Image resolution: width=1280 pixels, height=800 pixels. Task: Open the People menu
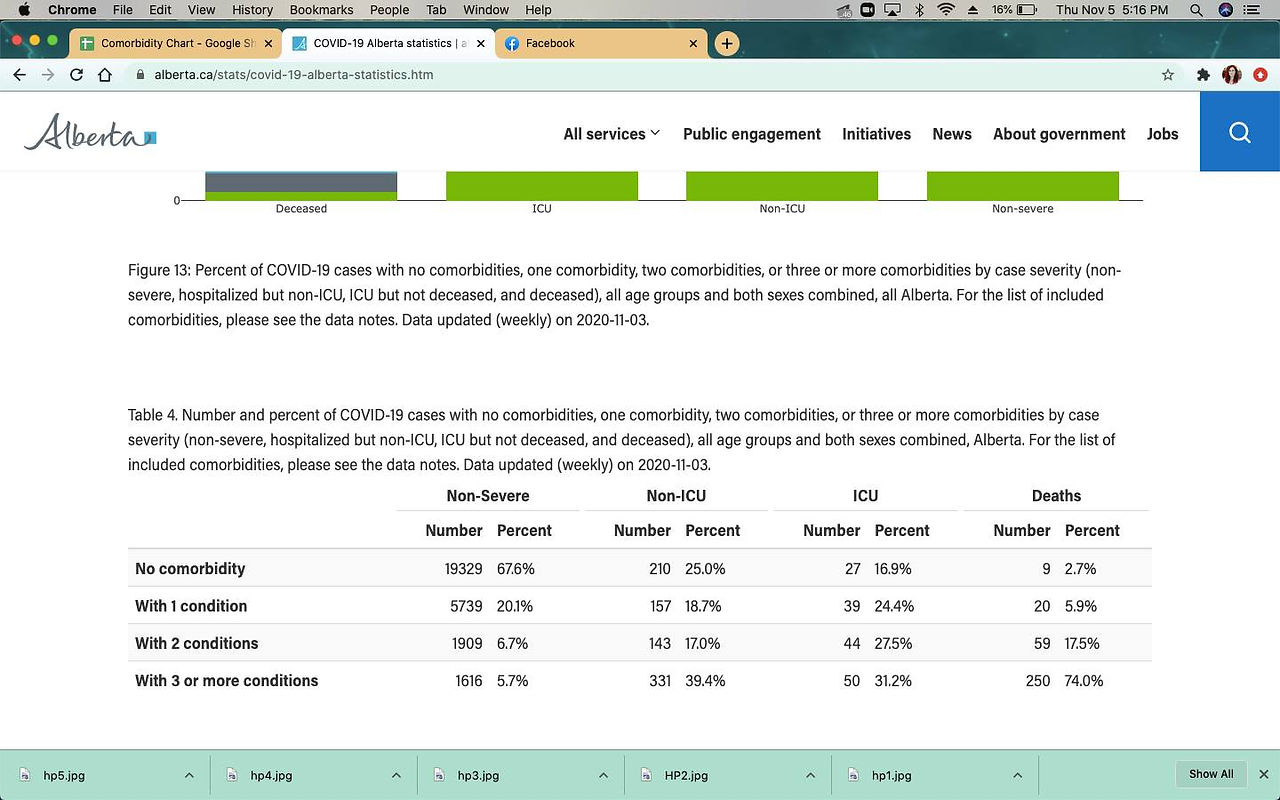pos(389,10)
